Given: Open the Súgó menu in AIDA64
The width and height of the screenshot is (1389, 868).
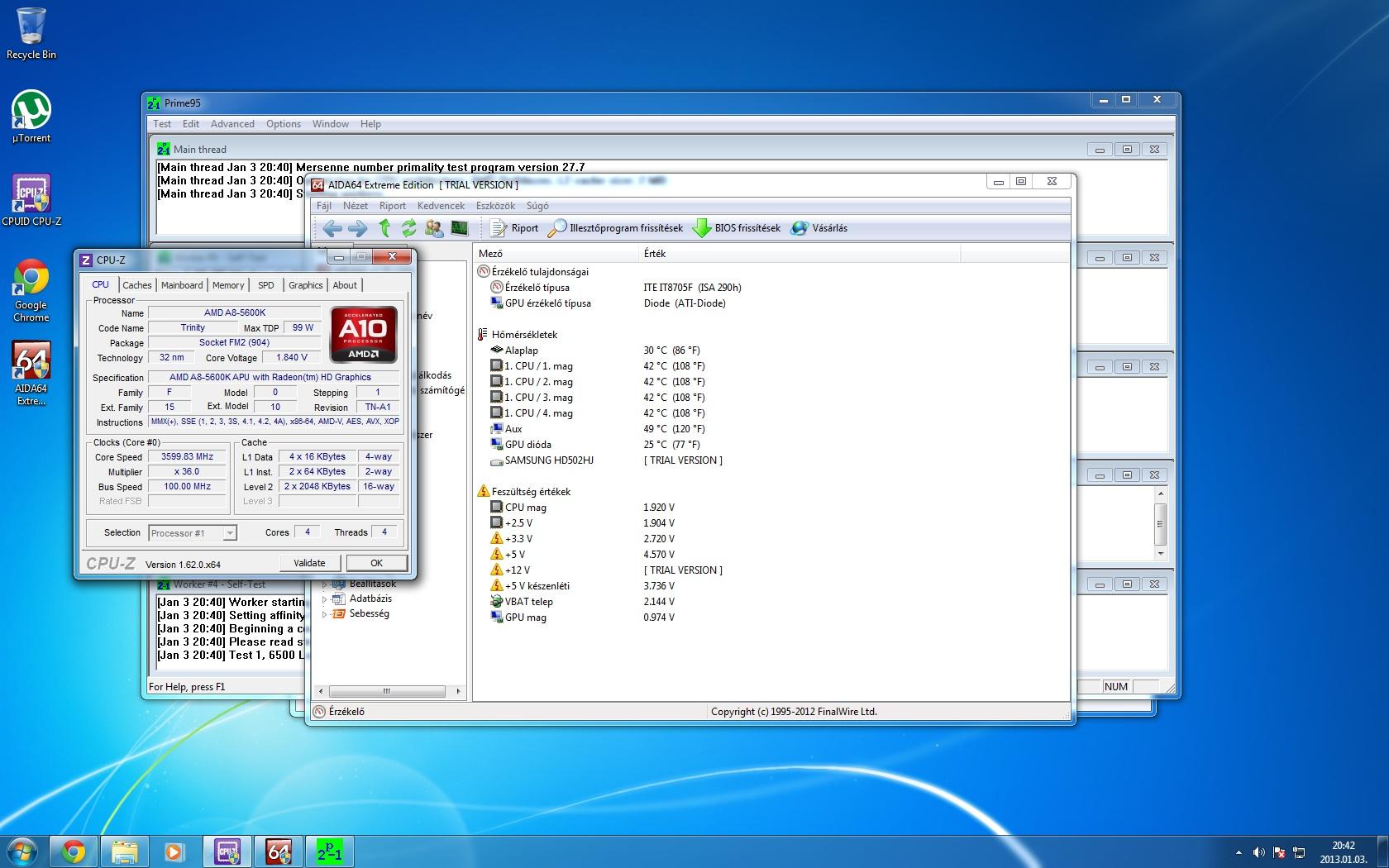Looking at the screenshot, I should click(x=537, y=206).
